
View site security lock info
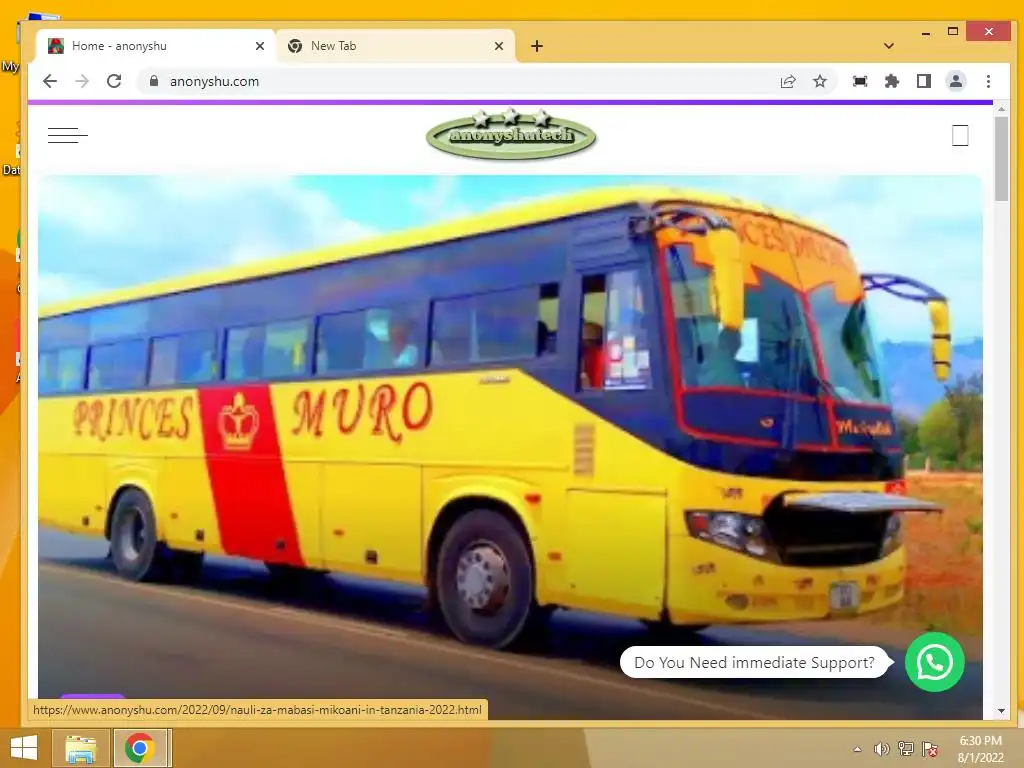pos(153,81)
